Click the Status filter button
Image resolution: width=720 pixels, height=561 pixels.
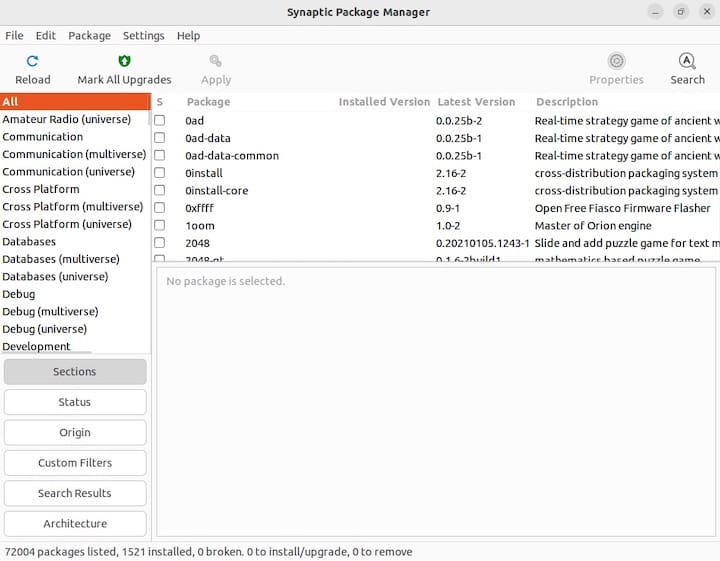(x=75, y=402)
